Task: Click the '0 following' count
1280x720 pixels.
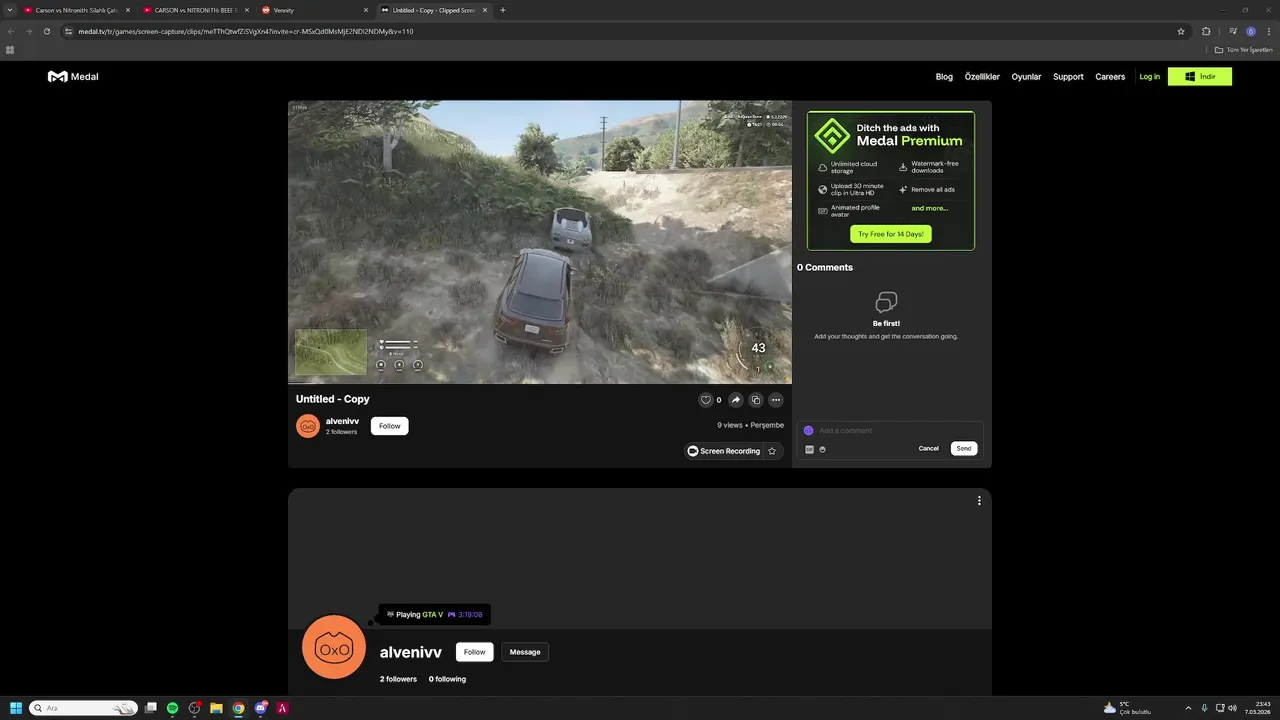Action: click(x=447, y=679)
